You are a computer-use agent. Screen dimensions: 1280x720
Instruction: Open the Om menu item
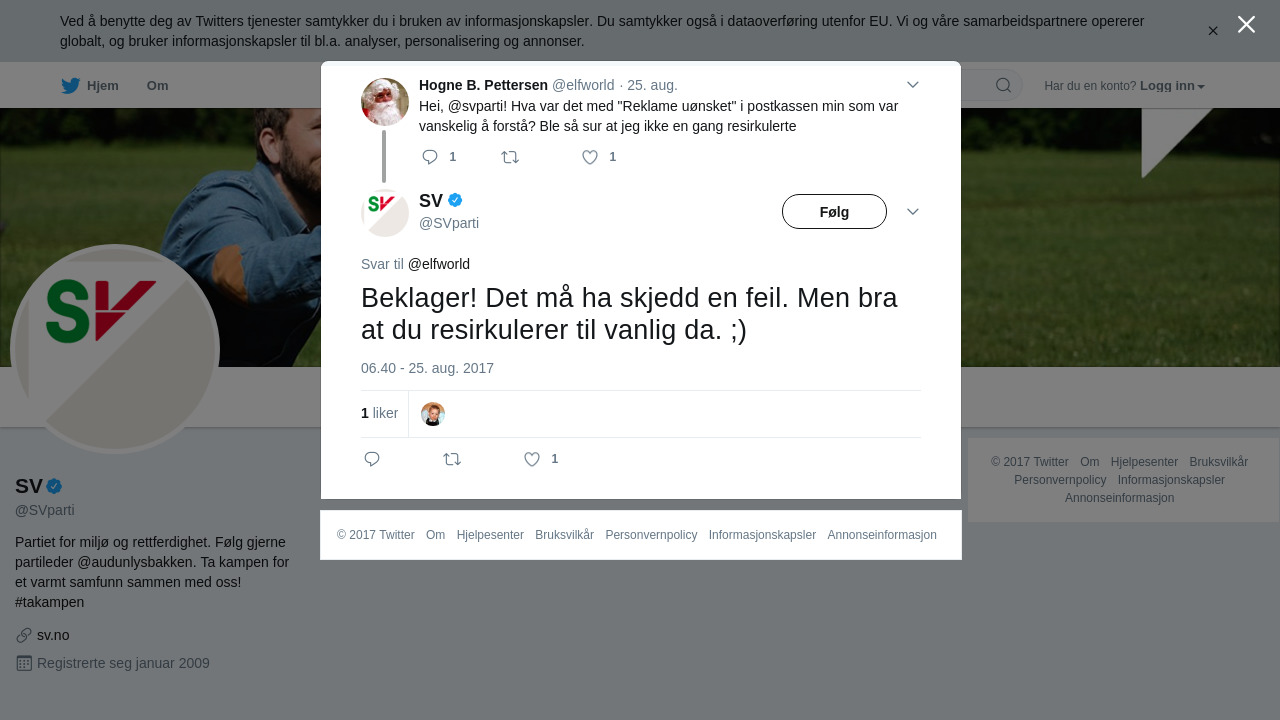[x=158, y=86]
